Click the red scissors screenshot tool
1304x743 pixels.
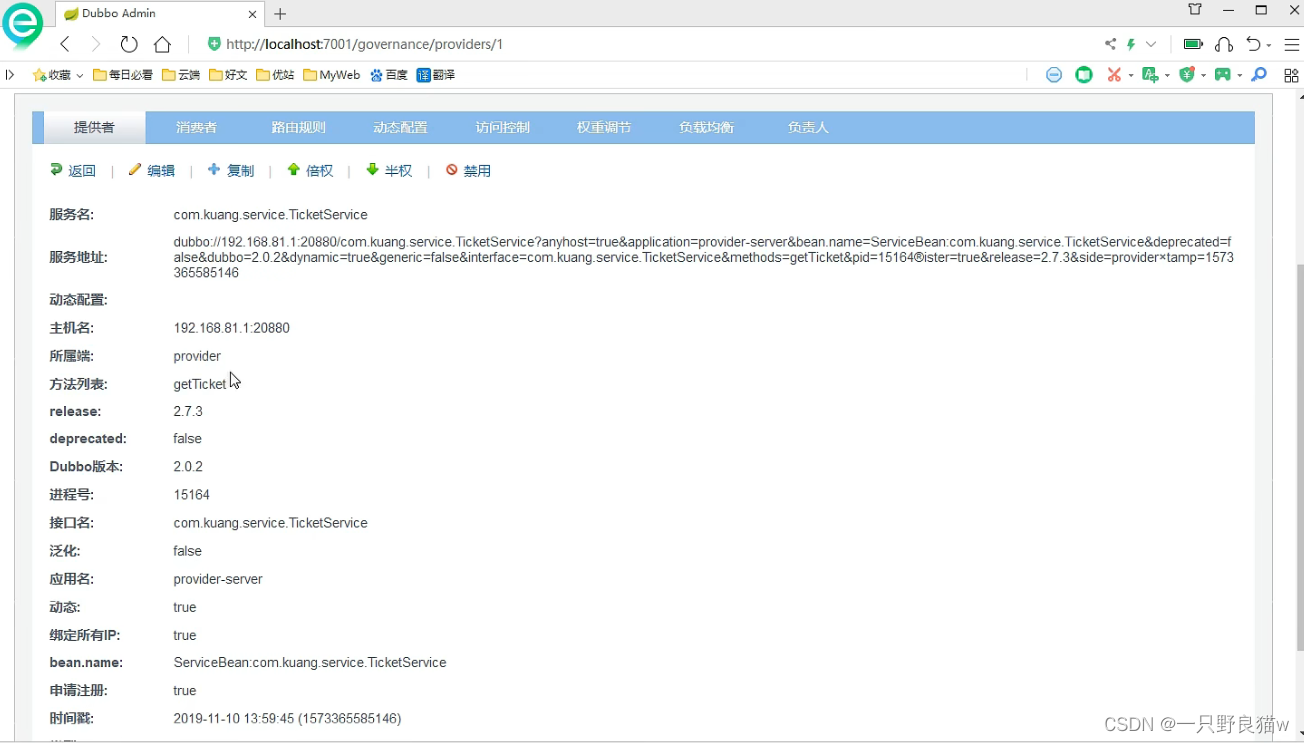[x=1114, y=75]
